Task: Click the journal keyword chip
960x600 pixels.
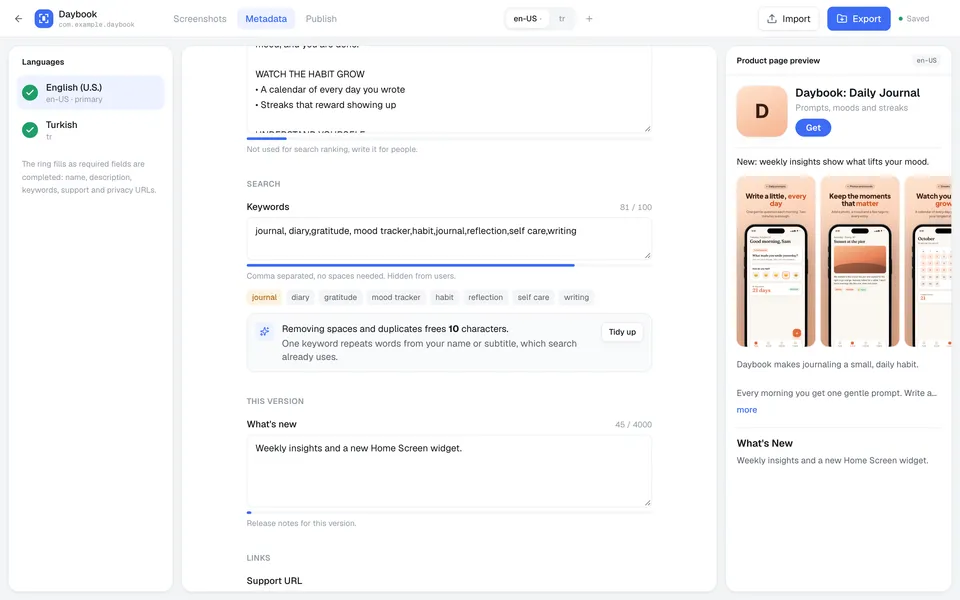Action: click(264, 297)
